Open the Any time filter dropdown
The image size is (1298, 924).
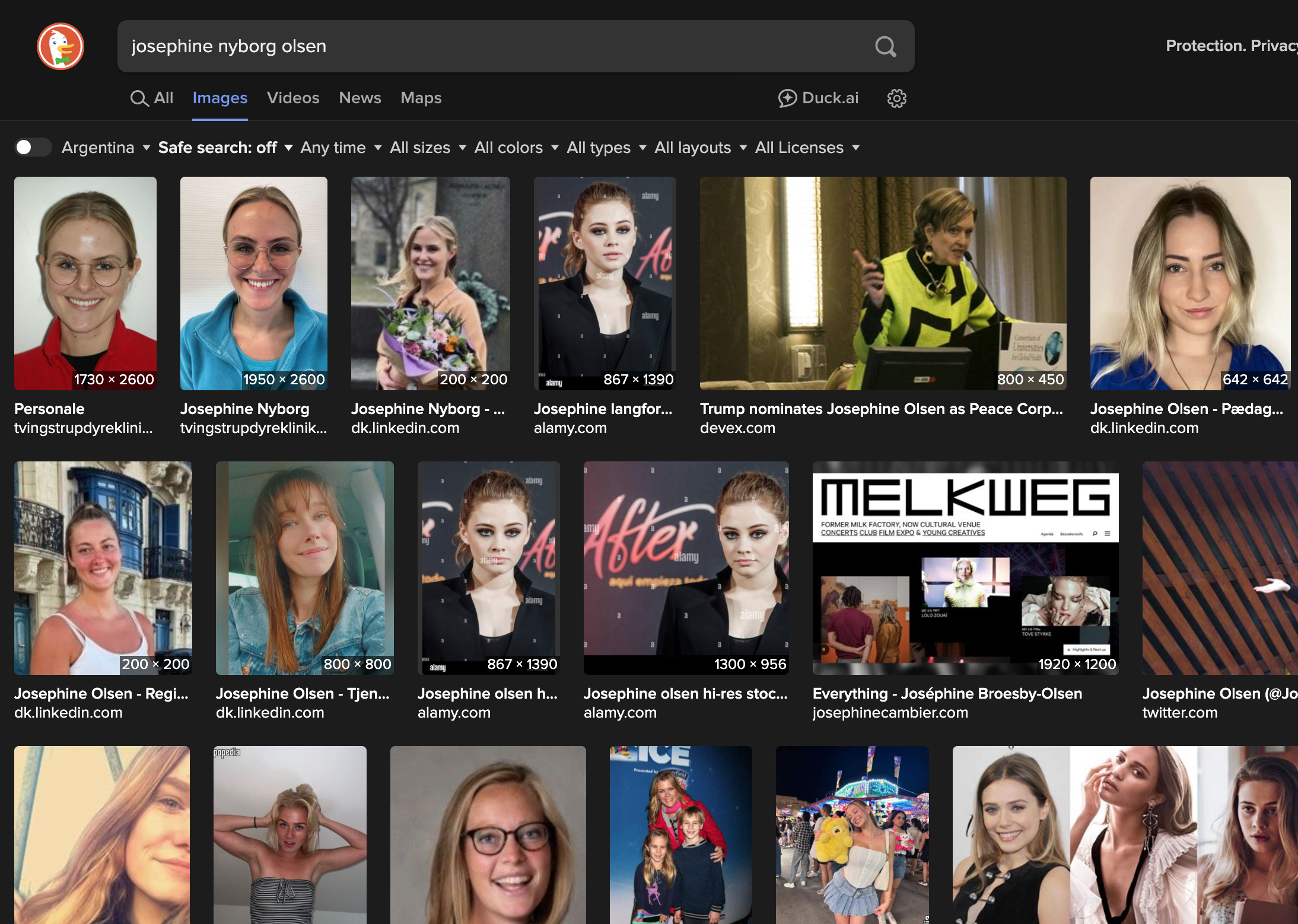click(341, 147)
